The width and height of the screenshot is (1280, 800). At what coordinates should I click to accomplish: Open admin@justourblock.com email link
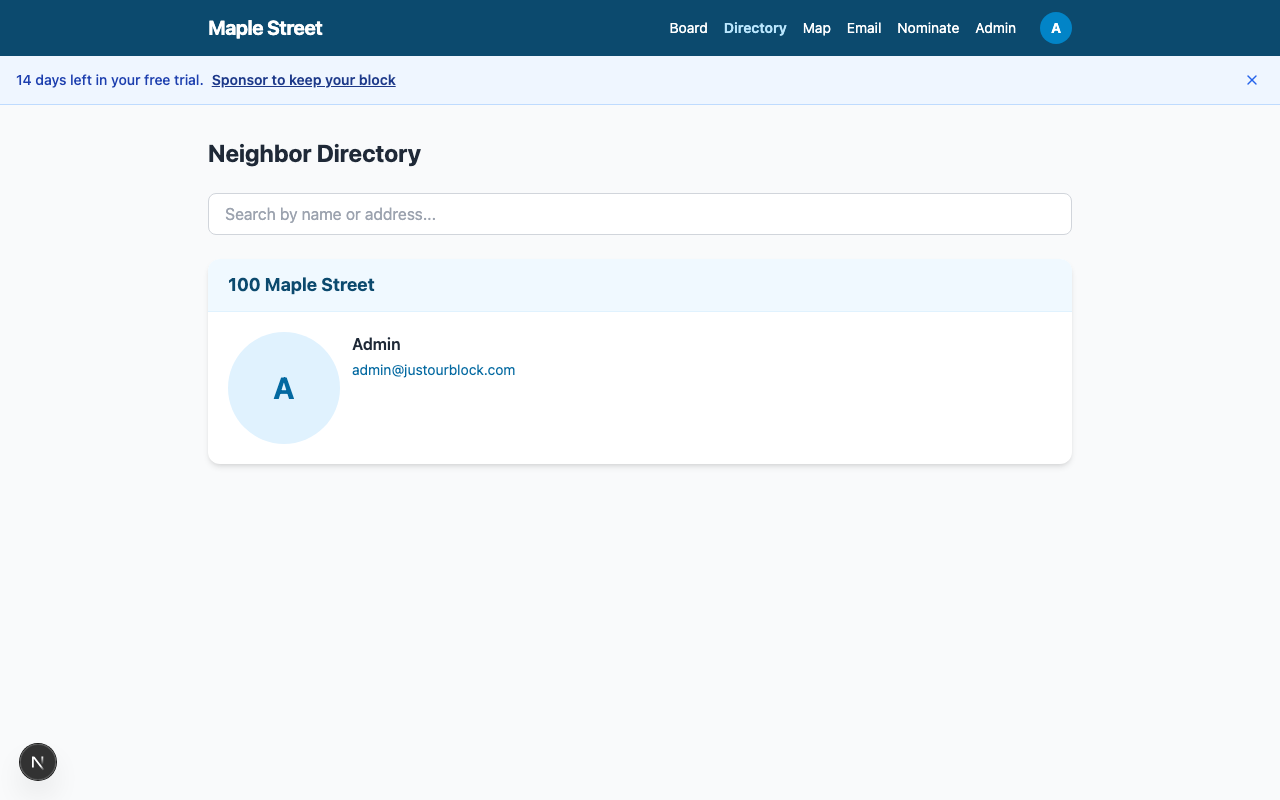point(433,370)
